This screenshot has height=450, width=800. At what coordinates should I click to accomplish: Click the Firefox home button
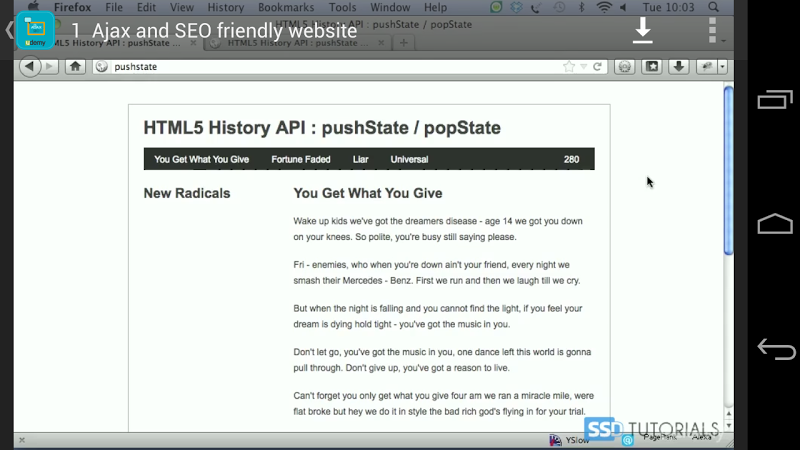click(75, 66)
